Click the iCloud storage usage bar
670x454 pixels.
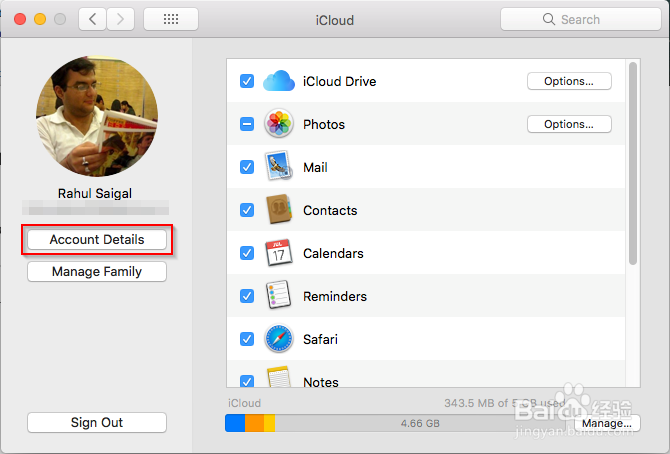395,423
